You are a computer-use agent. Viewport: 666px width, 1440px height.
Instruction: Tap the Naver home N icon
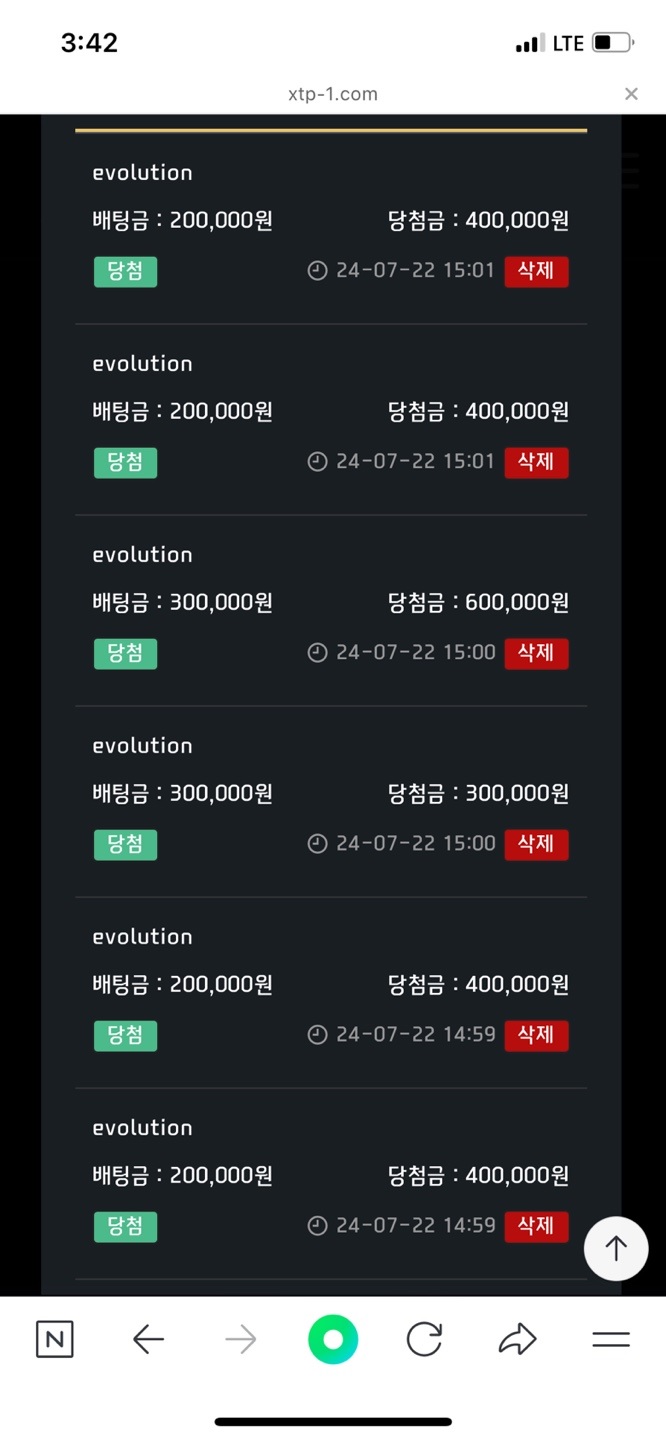coord(54,1339)
